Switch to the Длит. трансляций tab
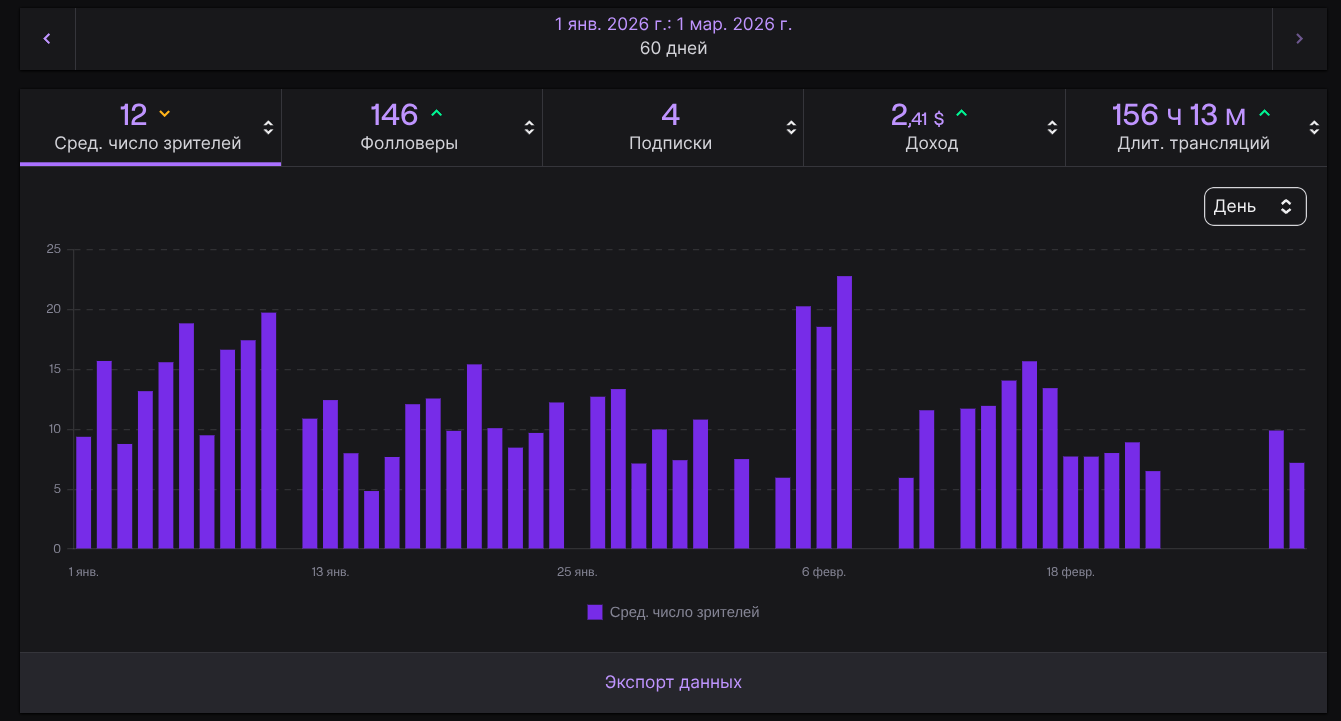Image resolution: width=1341 pixels, height=721 pixels. pos(1196,127)
